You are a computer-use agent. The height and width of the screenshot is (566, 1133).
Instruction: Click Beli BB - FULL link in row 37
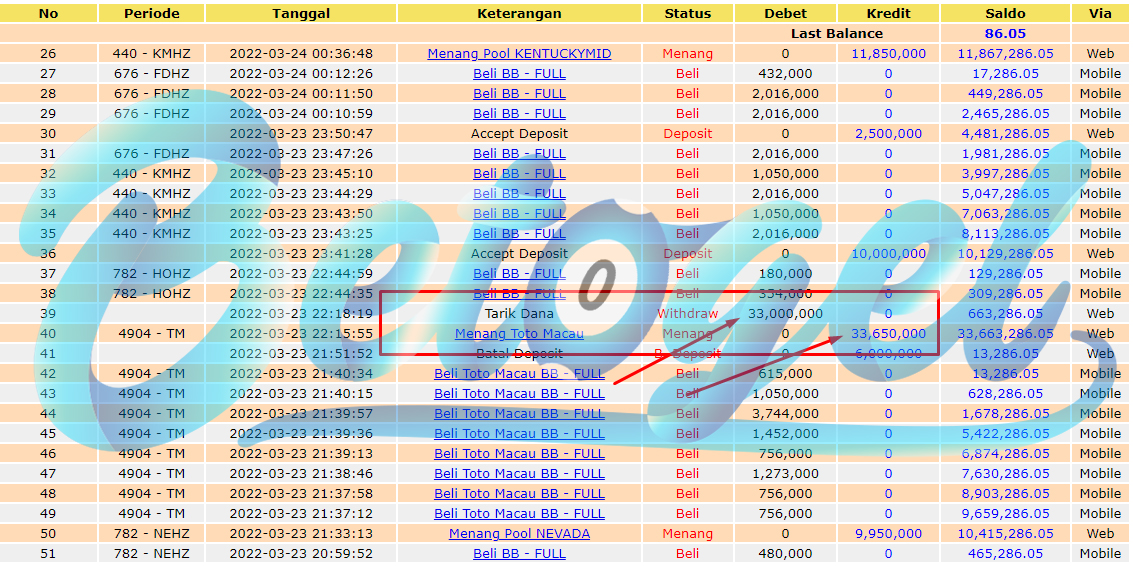tap(519, 273)
